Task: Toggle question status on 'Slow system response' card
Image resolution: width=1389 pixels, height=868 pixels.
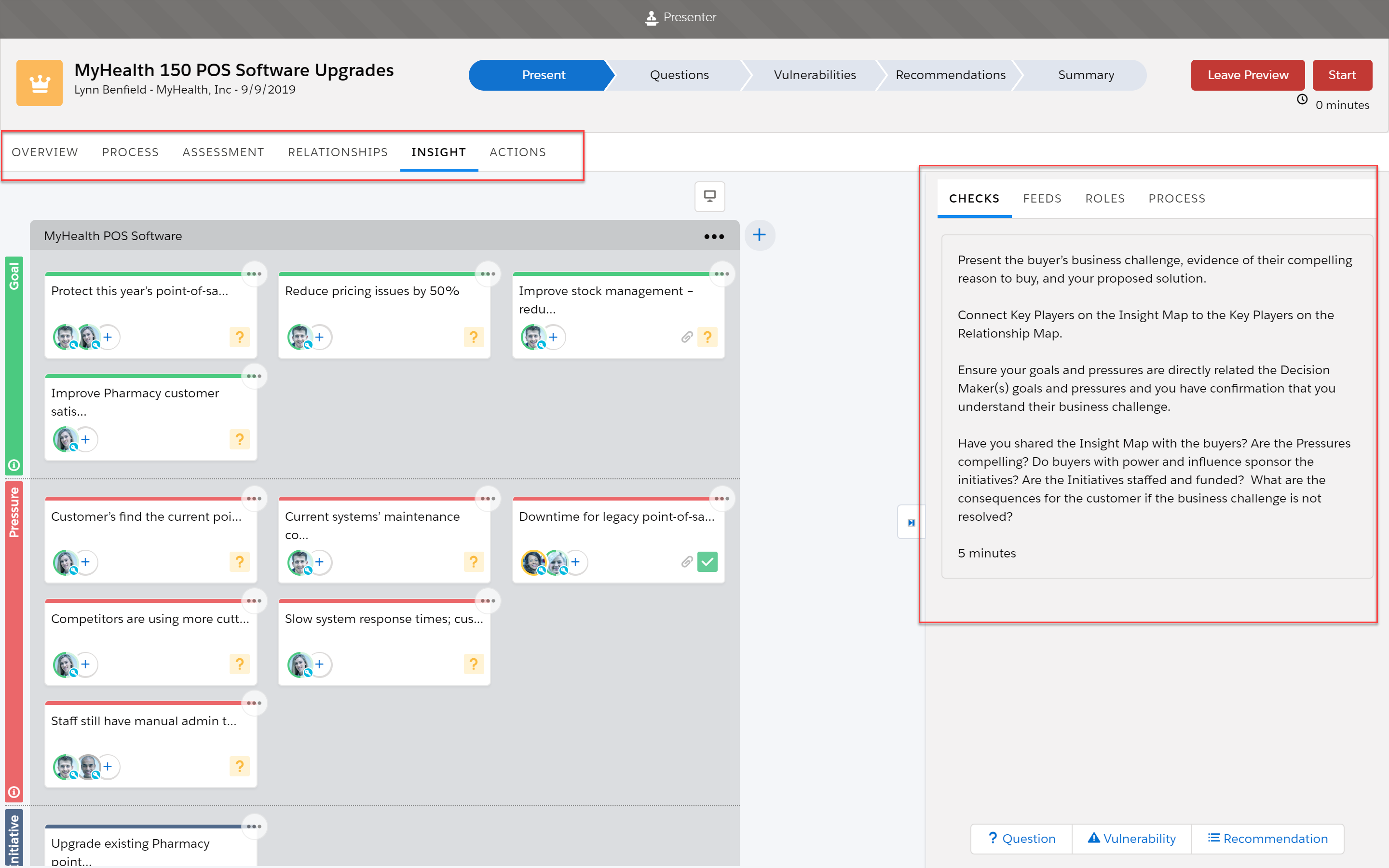Action: (x=474, y=664)
